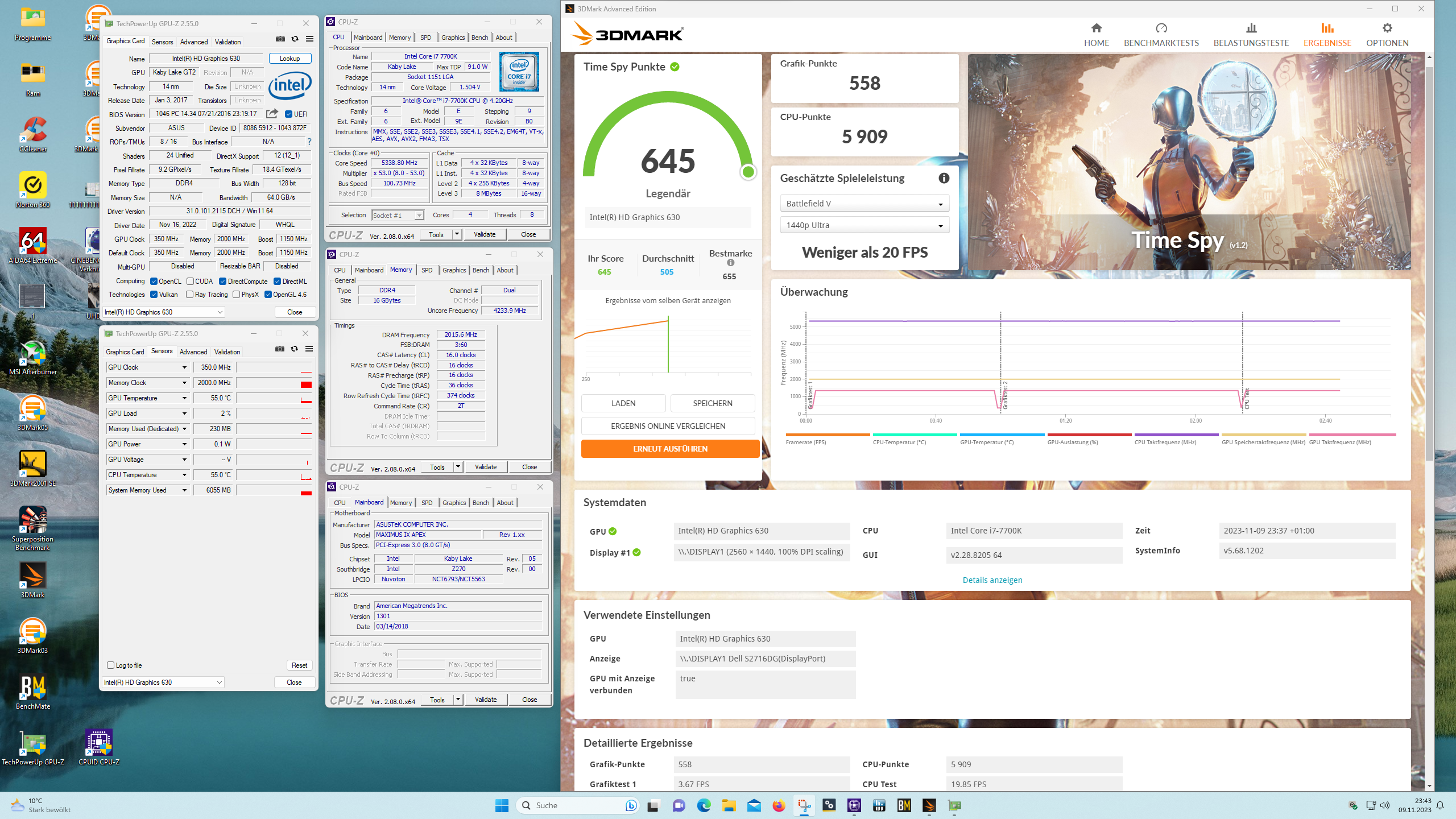Launch AIDA64 Extreme from desktop
Image resolution: width=1456 pixels, height=819 pixels.
click(33, 246)
